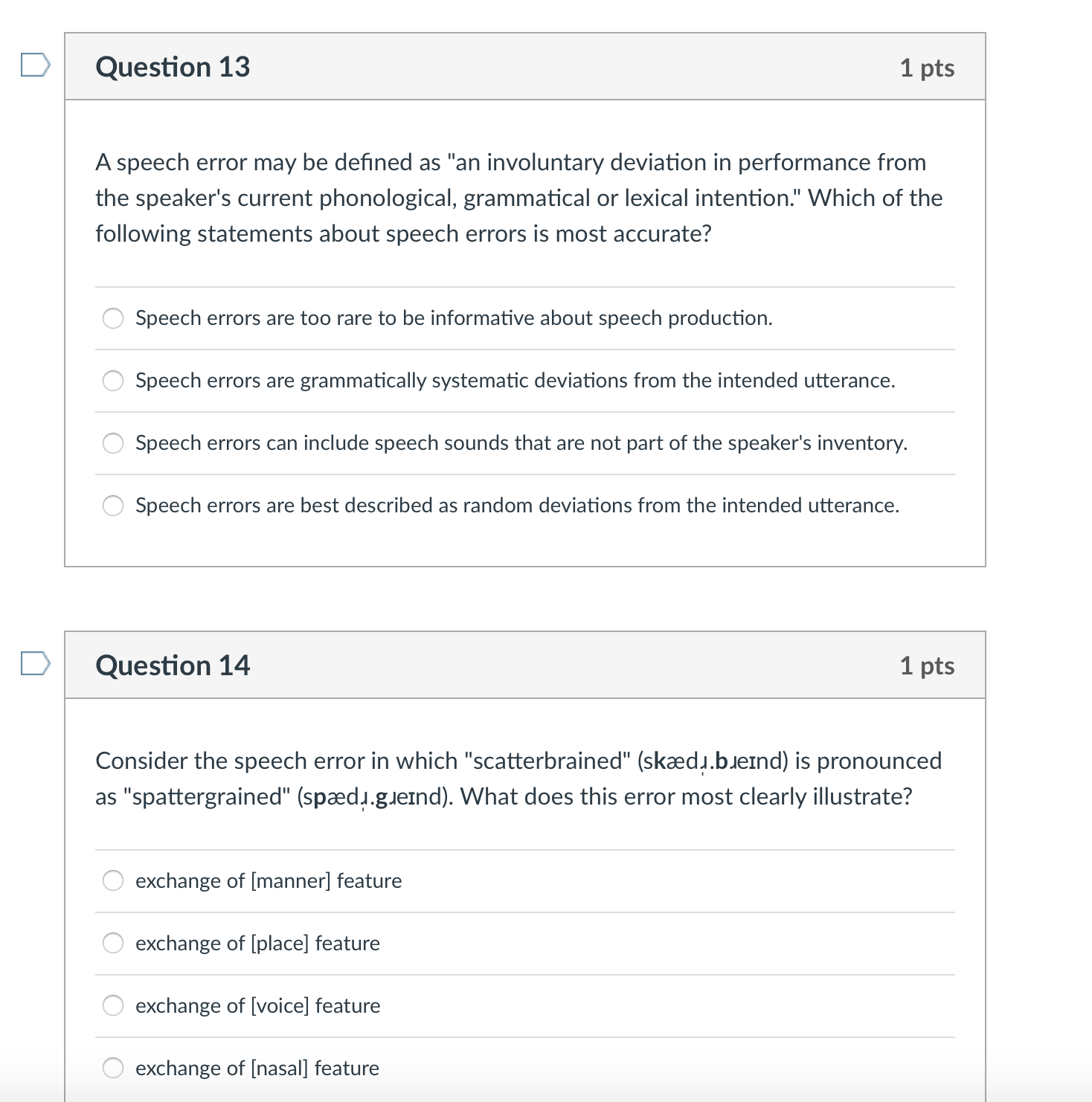Select 'not part of the speaker's inventory' option
Viewport: 1092px width, 1102px height.
click(113, 443)
